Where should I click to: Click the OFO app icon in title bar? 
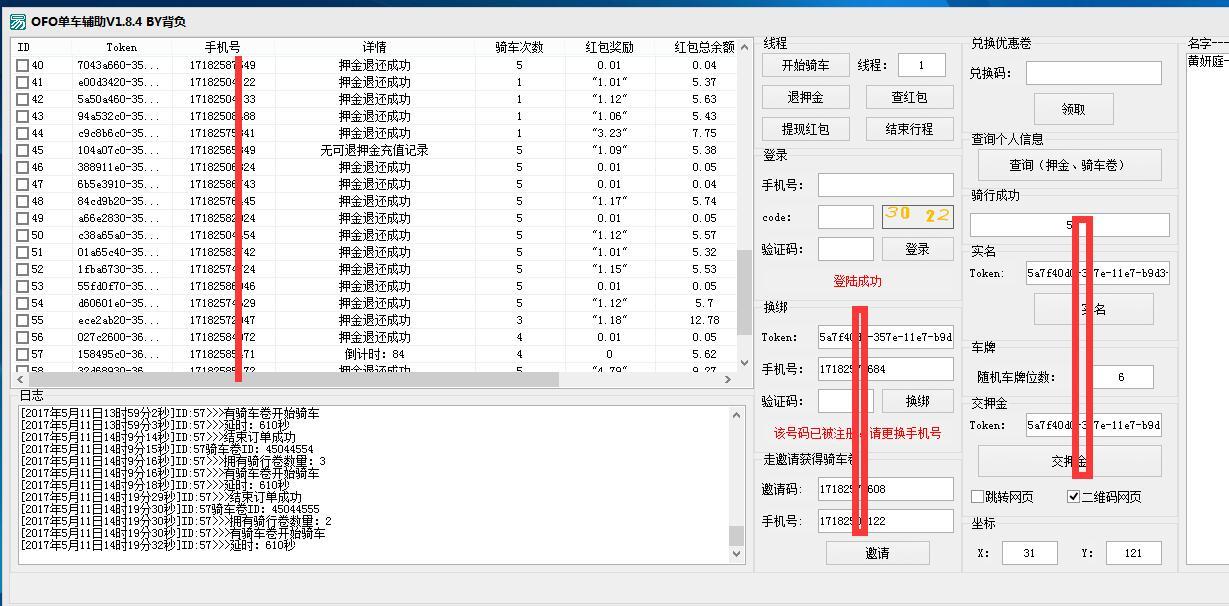(16, 21)
